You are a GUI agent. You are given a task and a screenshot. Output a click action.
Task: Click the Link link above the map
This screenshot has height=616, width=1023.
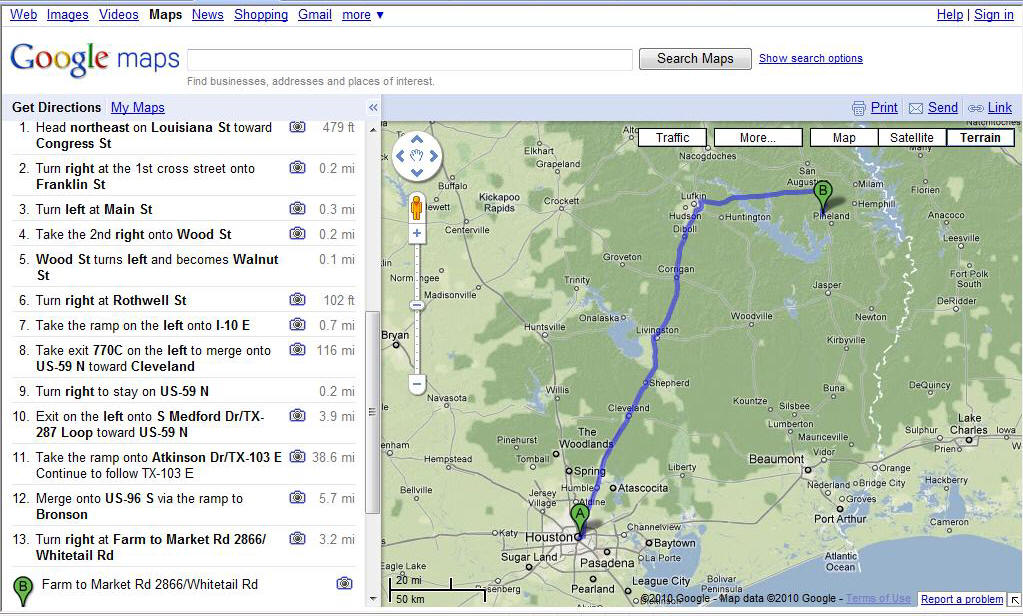(1000, 108)
